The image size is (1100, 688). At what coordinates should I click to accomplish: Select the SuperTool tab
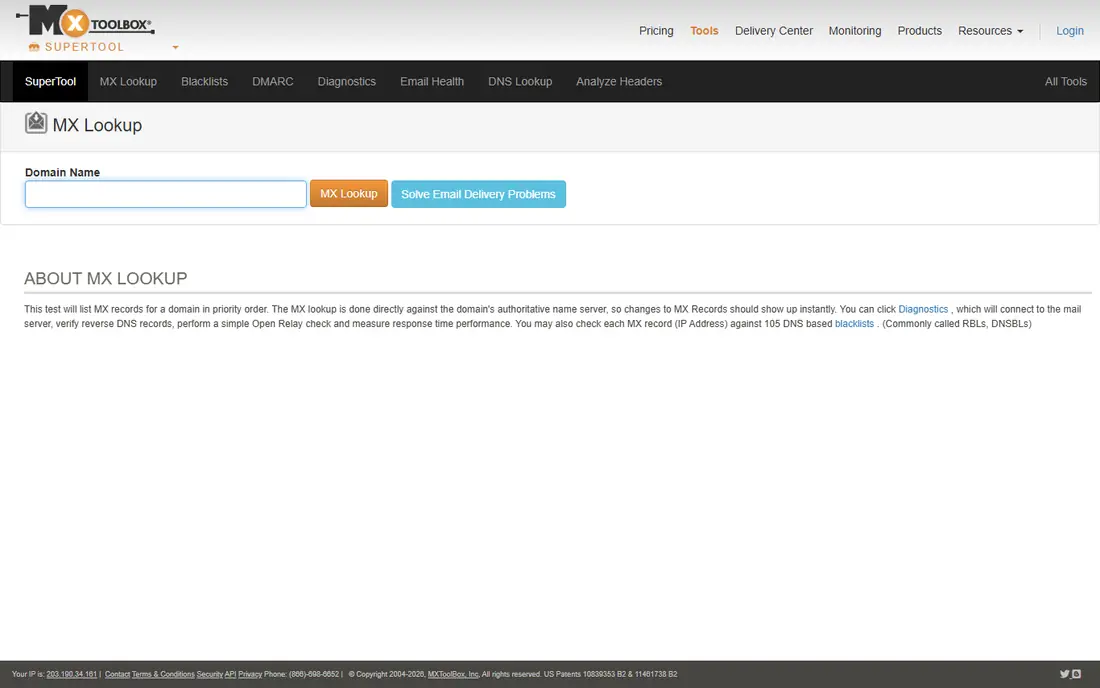[51, 81]
